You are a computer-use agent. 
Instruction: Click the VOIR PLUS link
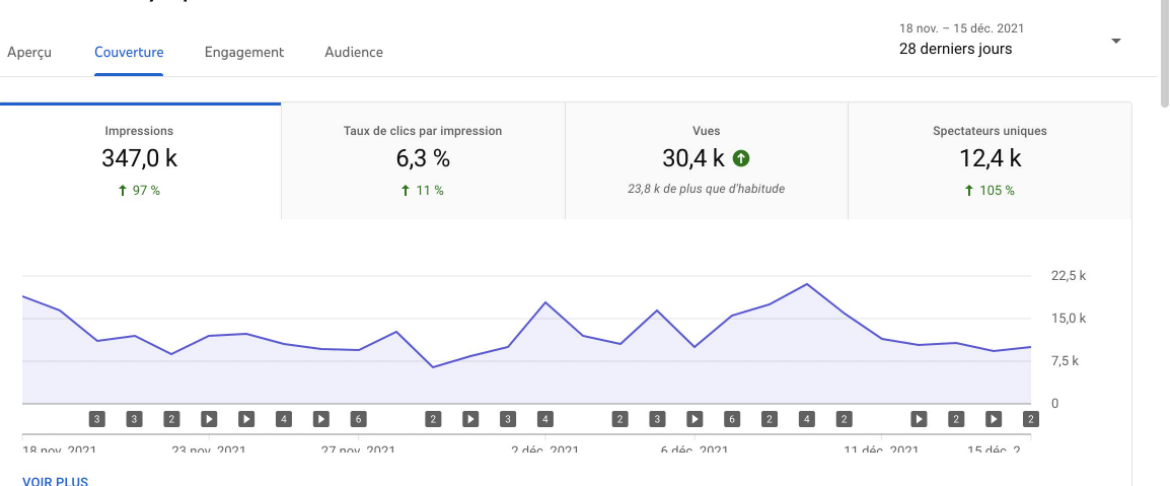pyautogui.click(x=55, y=481)
